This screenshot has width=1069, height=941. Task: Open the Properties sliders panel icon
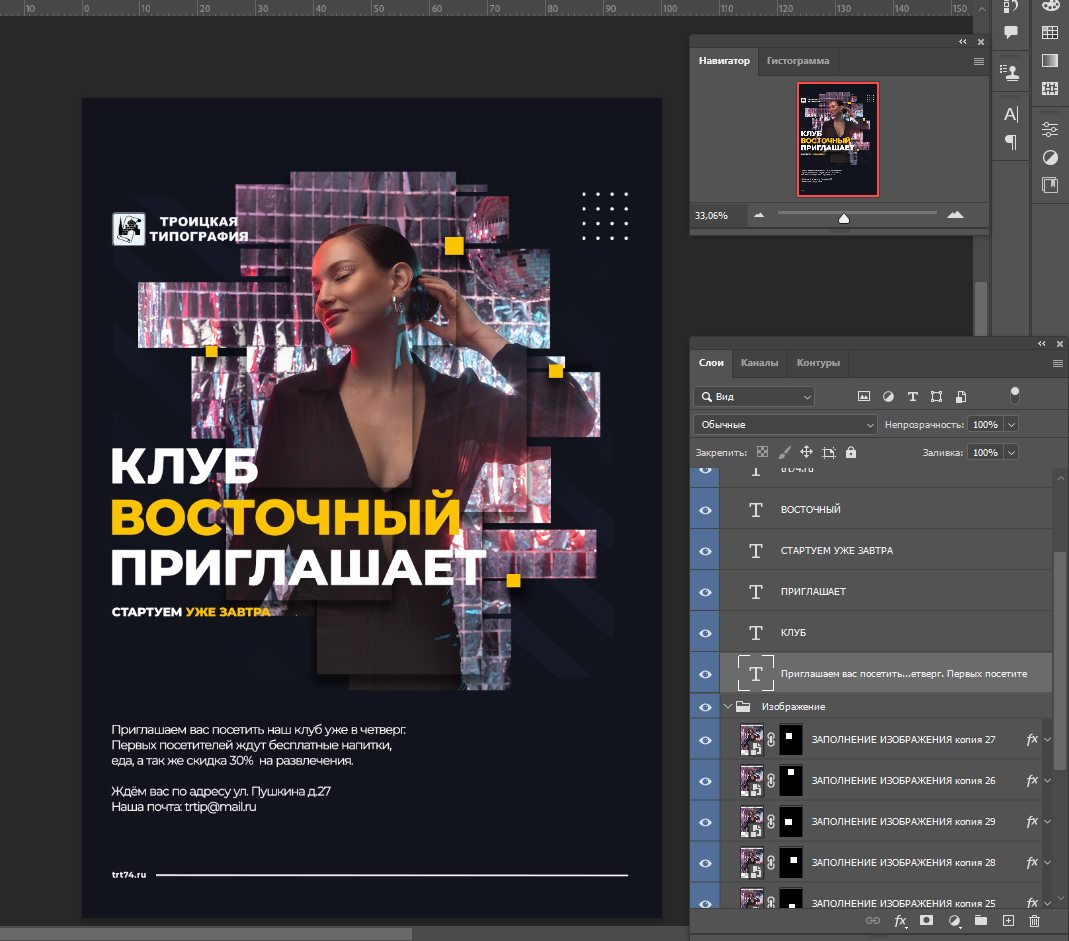[x=1050, y=129]
